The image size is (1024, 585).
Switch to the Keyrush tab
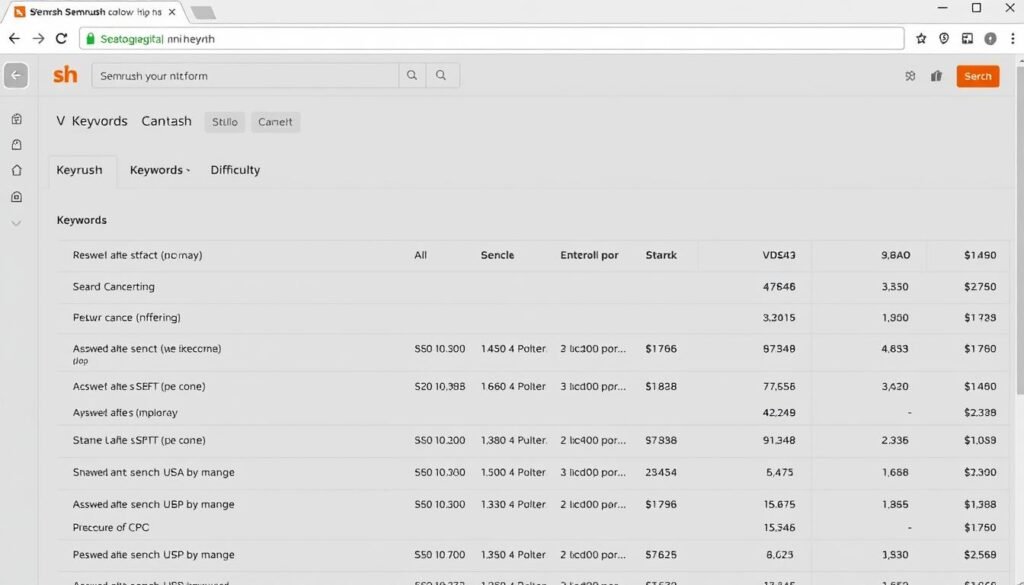[x=81, y=170]
